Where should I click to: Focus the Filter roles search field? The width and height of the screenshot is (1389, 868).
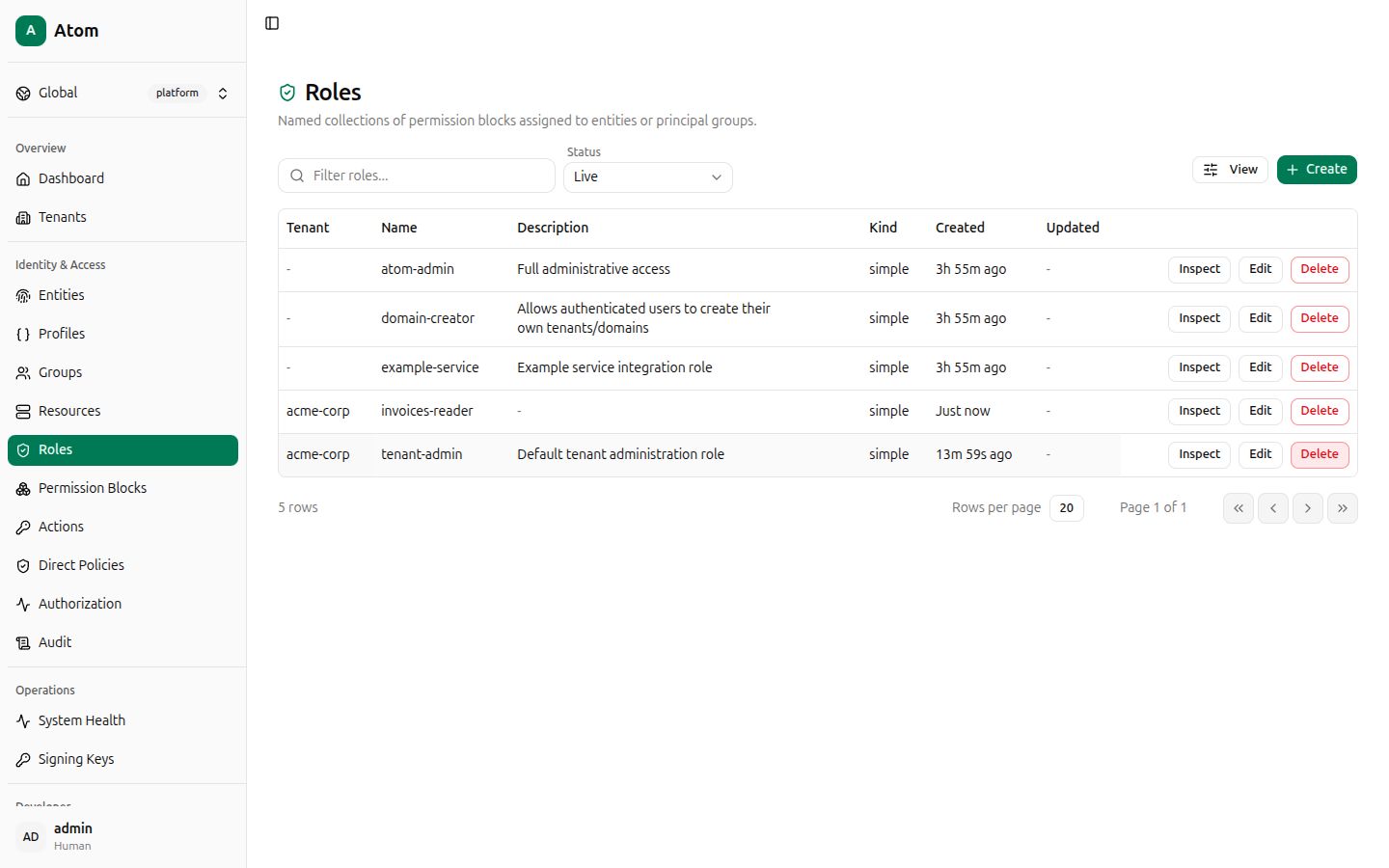click(x=417, y=176)
